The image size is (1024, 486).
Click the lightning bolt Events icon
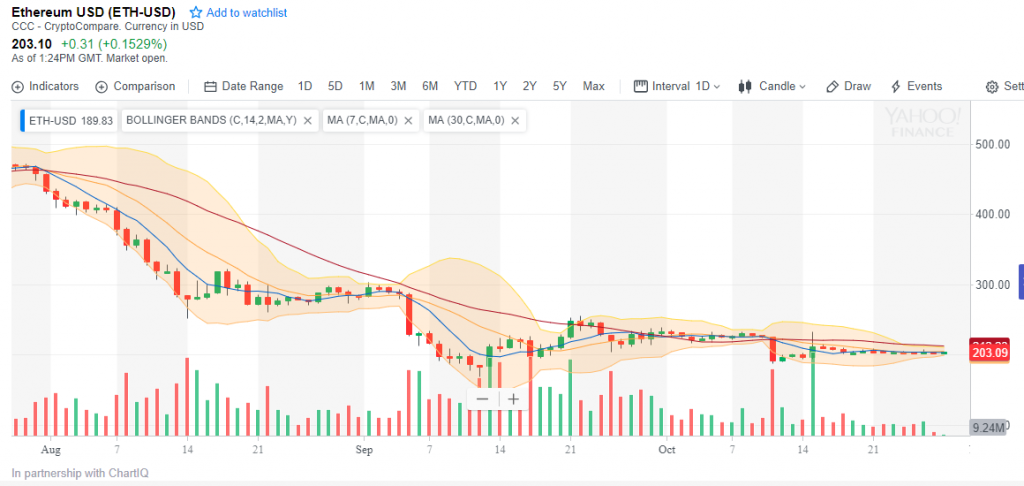click(896, 87)
